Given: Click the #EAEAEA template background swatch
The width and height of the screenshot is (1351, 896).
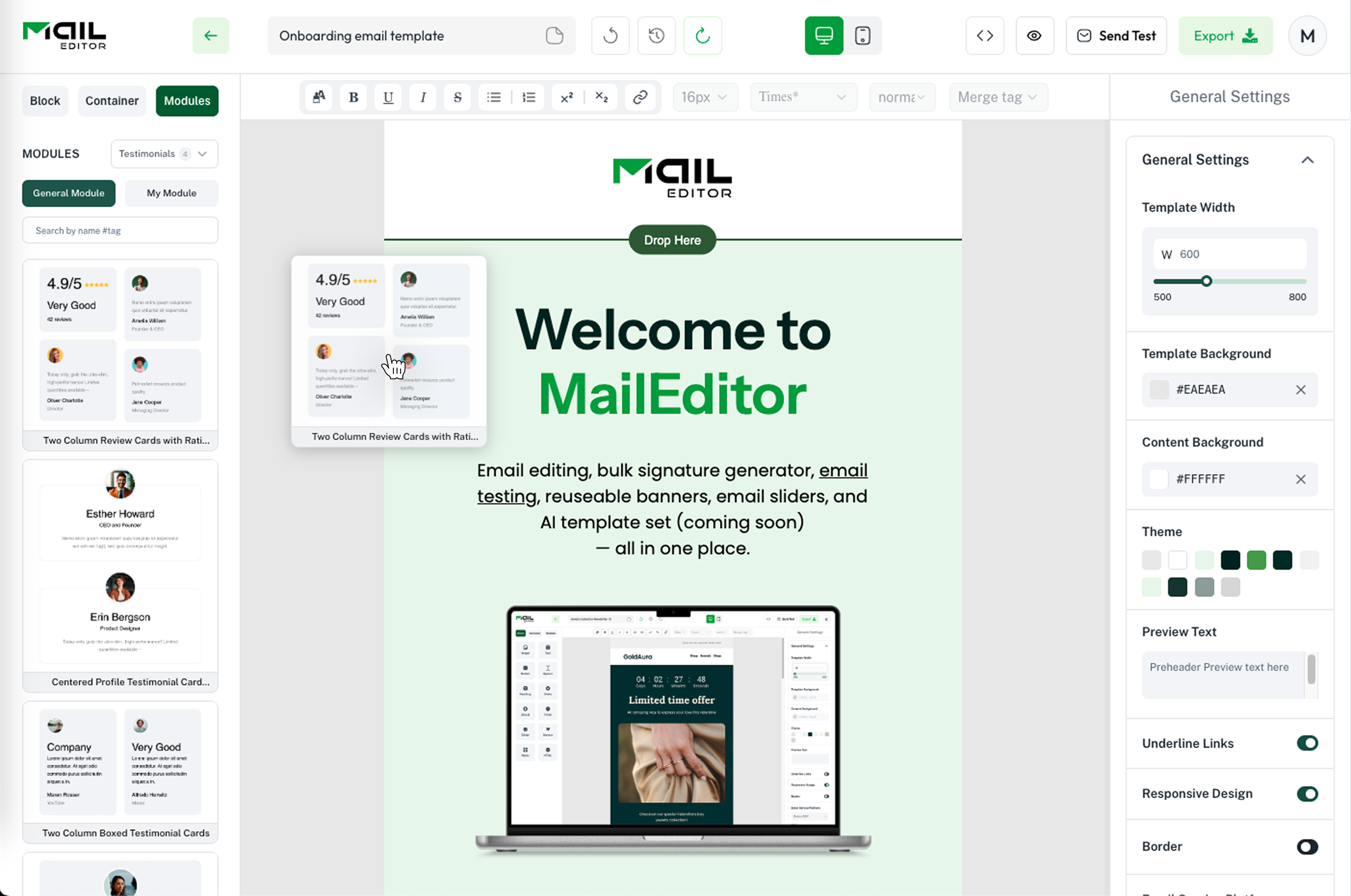Looking at the screenshot, I should click(x=1159, y=390).
